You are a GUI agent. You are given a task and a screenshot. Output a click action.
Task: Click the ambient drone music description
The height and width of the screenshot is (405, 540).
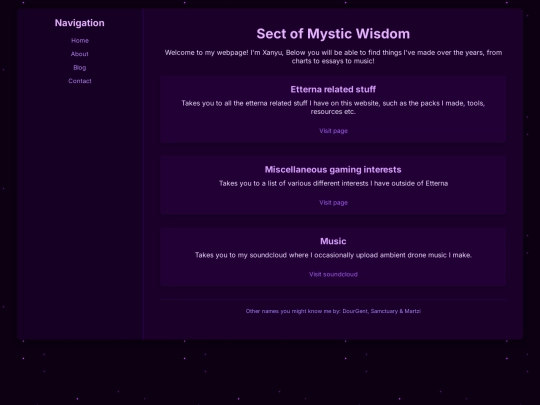pyautogui.click(x=333, y=255)
